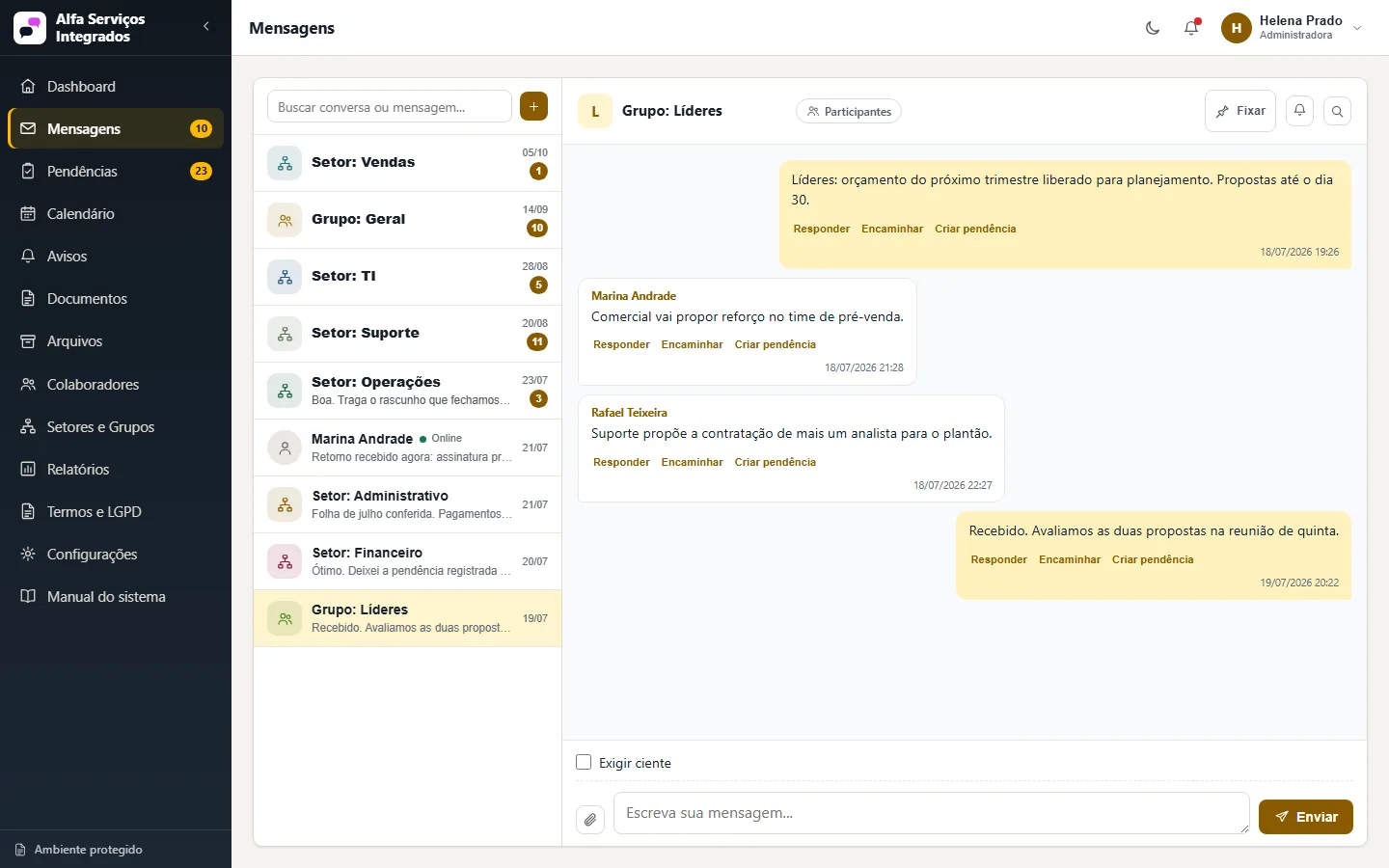Open Manual do sistema
1389x868 pixels.
tap(116, 596)
